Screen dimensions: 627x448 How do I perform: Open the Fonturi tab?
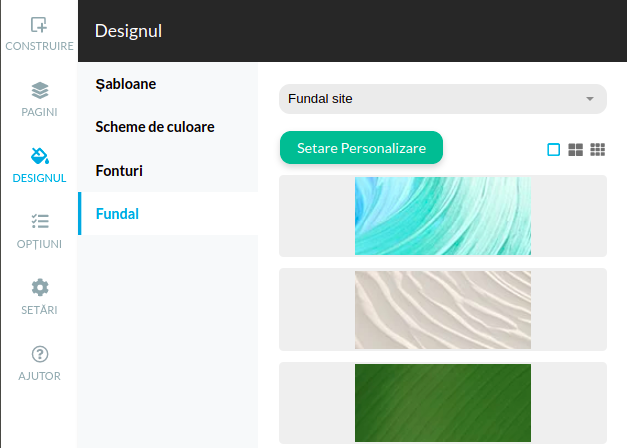coord(119,171)
